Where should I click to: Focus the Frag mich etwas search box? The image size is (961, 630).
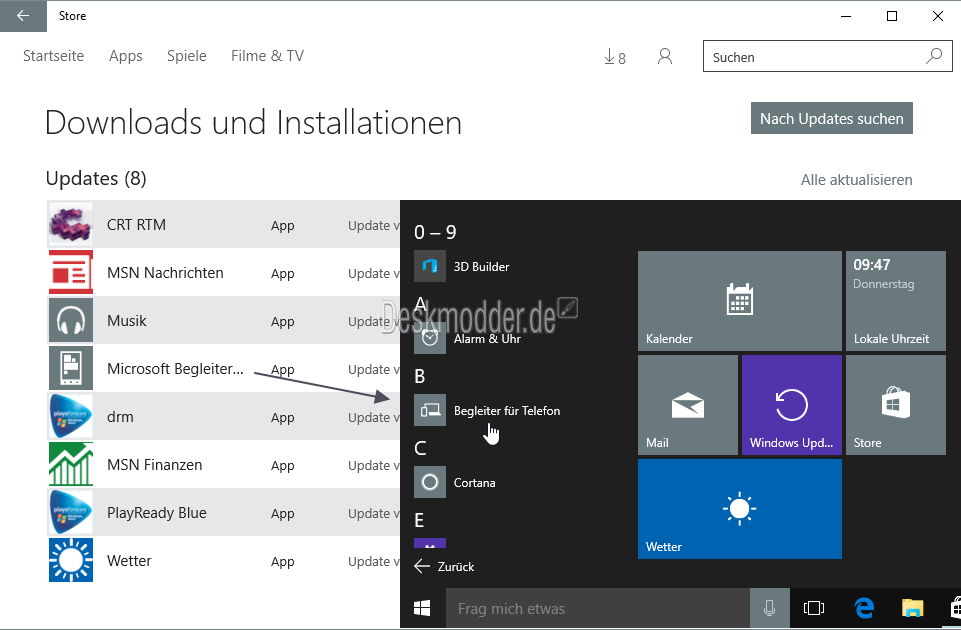(598, 608)
